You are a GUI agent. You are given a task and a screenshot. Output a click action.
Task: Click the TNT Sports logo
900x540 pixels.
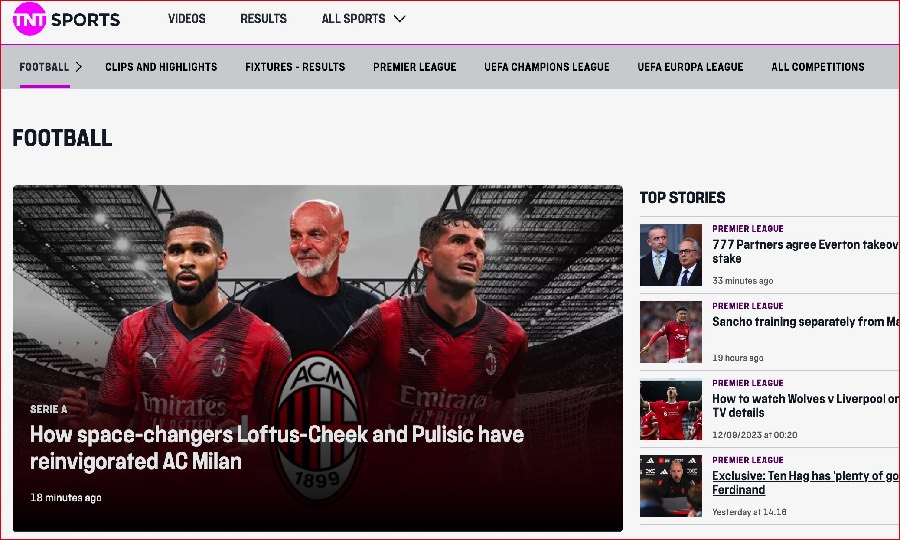pos(67,19)
